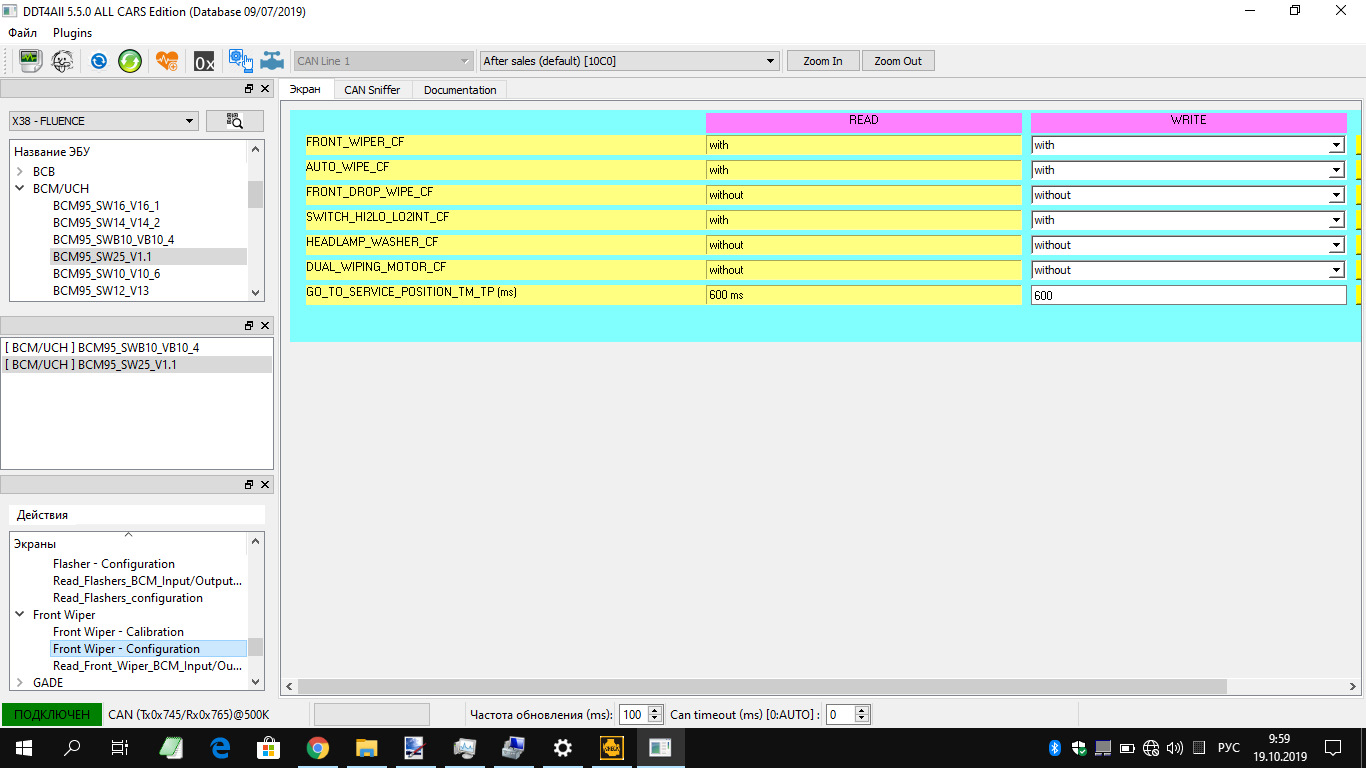The width and height of the screenshot is (1366, 768).
Task: Click the QR scan search button
Action: 235,121
